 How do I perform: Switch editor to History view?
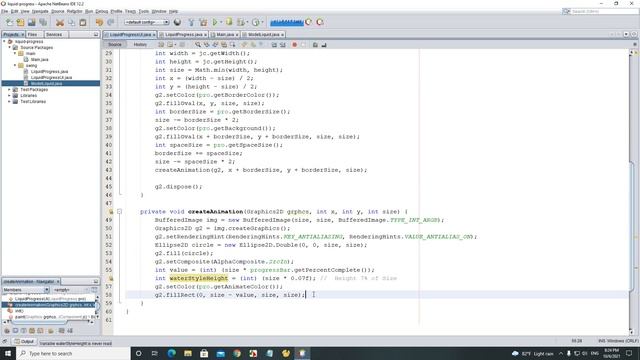pyautogui.click(x=140, y=44)
